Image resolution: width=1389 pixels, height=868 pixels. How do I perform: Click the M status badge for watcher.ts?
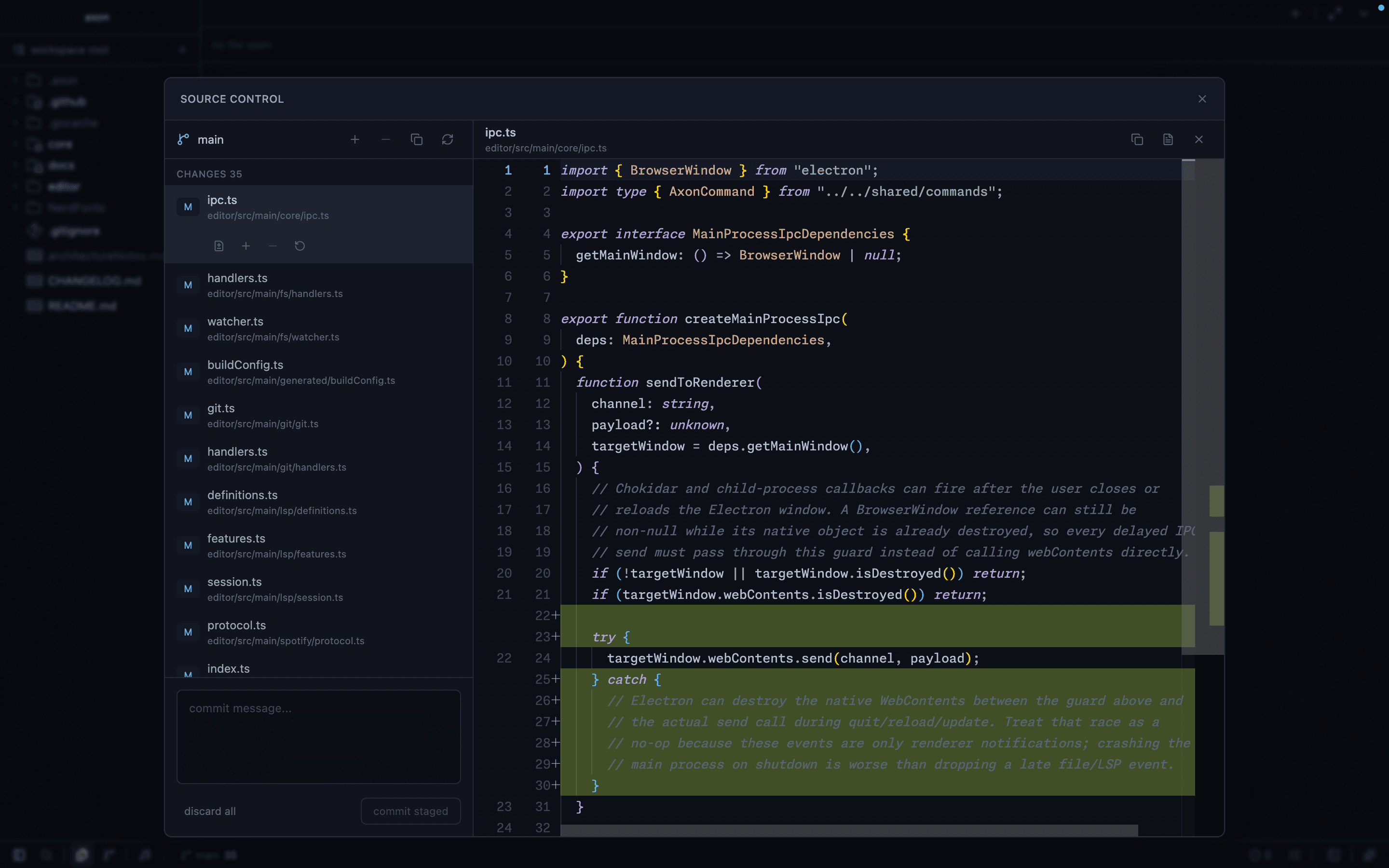click(x=188, y=328)
